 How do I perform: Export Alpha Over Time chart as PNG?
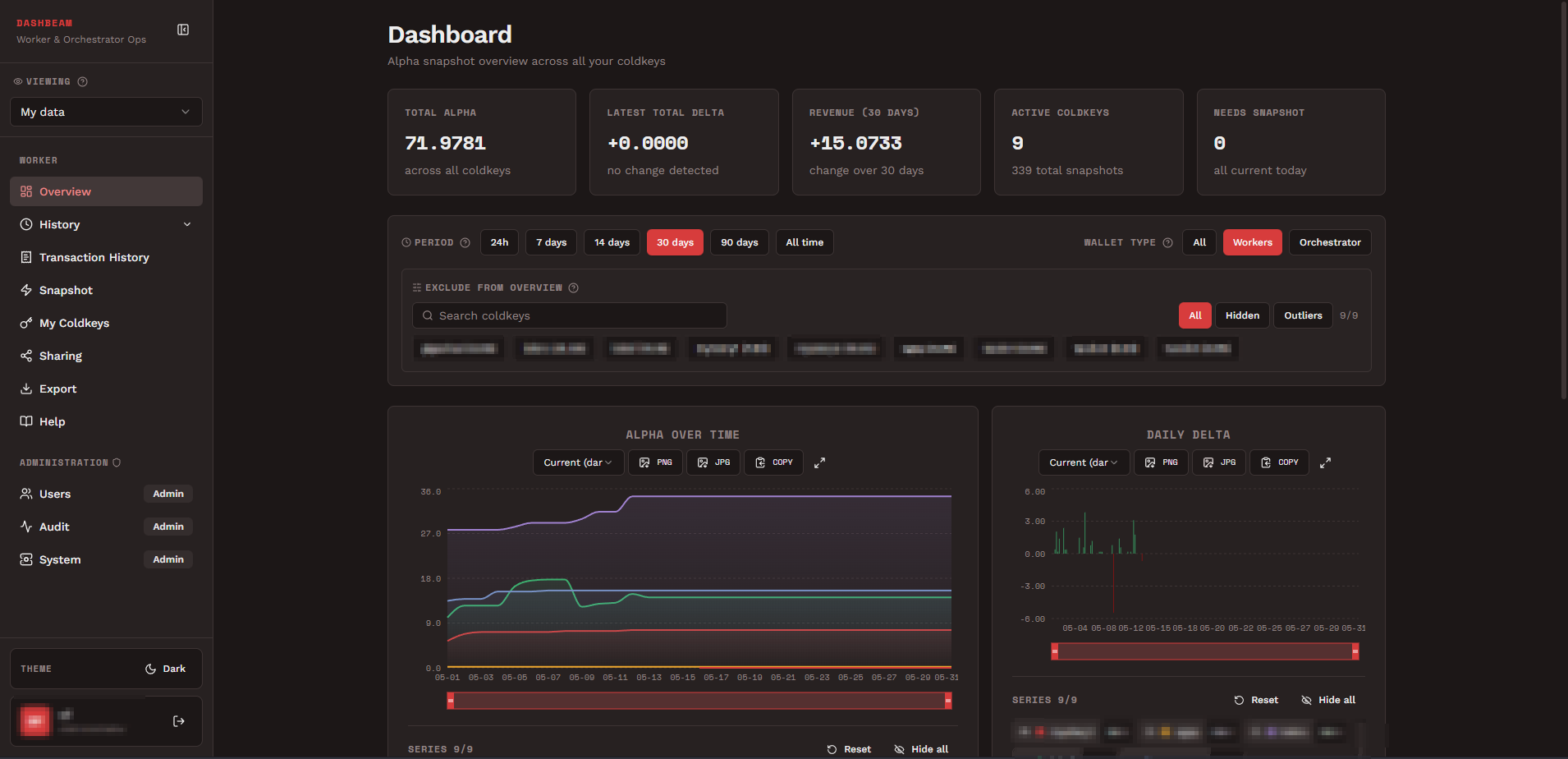pos(656,462)
